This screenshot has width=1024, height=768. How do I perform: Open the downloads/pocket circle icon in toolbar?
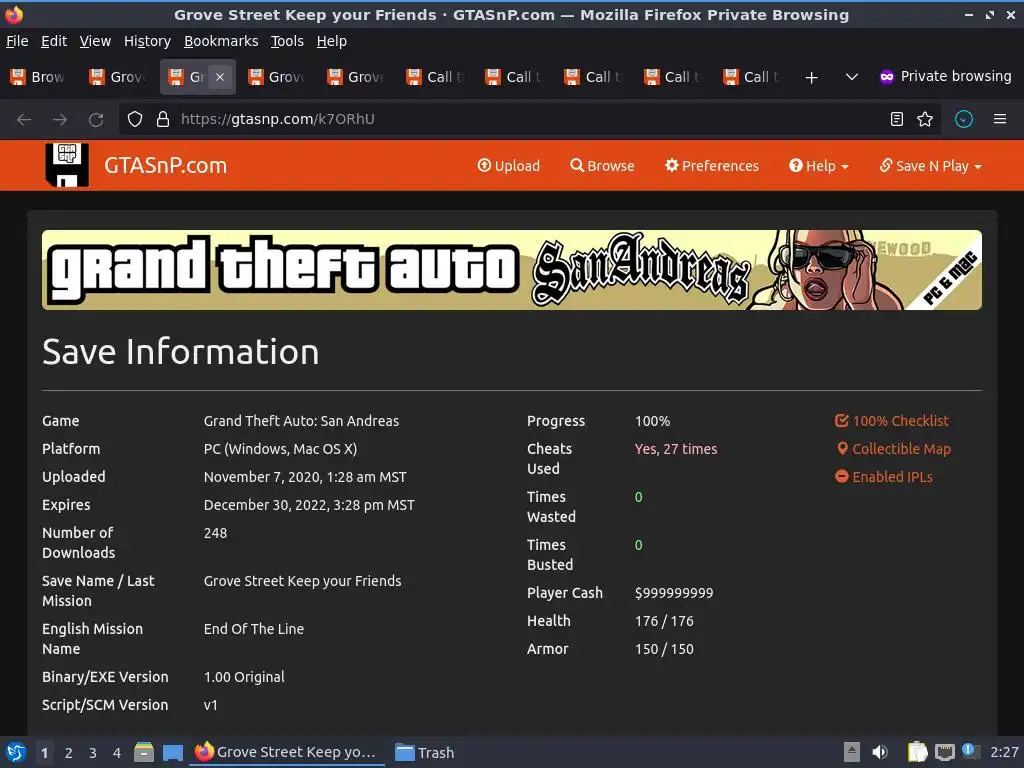pos(964,120)
